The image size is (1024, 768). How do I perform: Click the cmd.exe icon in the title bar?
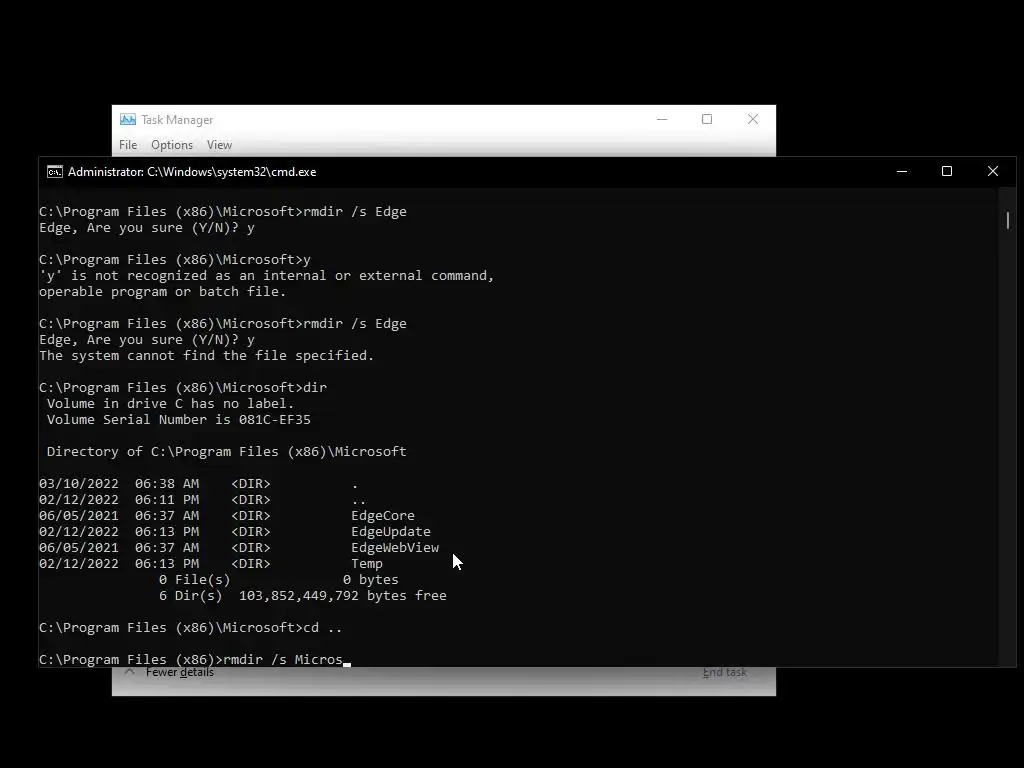tap(55, 172)
